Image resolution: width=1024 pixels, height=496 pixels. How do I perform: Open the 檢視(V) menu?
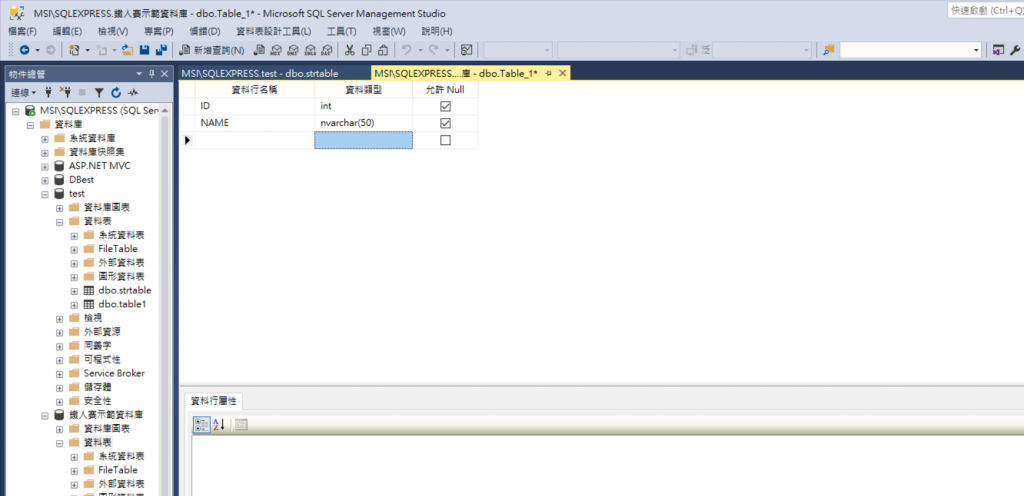113,31
